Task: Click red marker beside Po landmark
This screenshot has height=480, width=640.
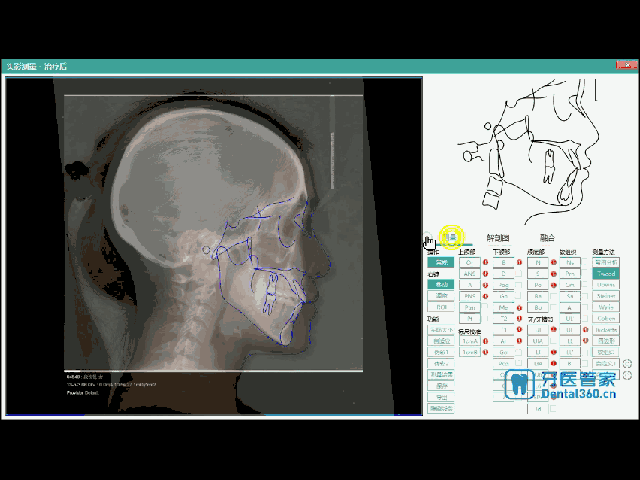Action: pyautogui.click(x=554, y=285)
